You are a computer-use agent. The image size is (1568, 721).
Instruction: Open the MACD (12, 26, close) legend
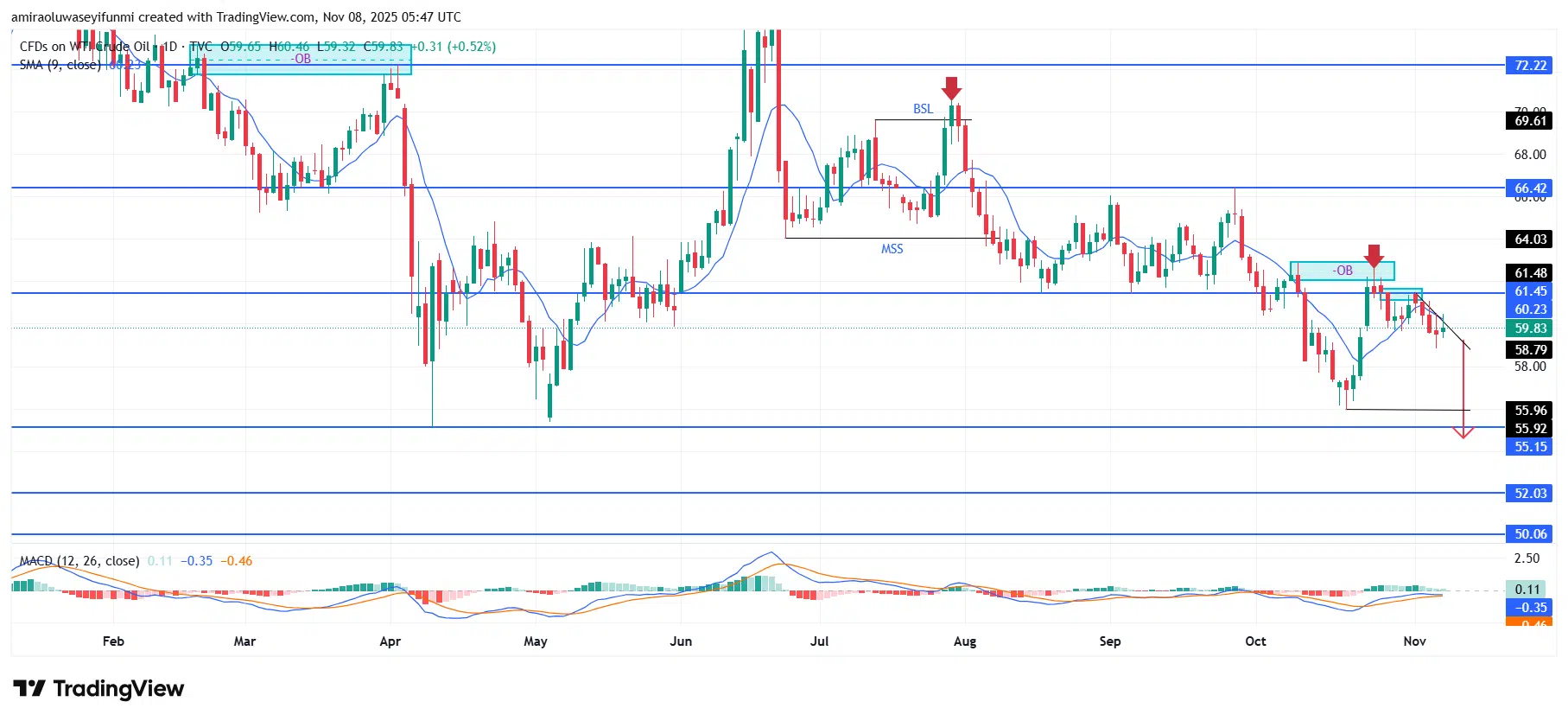tap(79, 561)
